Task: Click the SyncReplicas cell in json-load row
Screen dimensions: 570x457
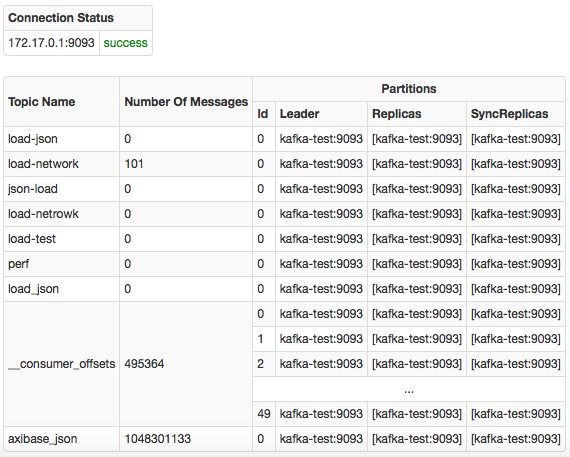Action: coord(516,189)
